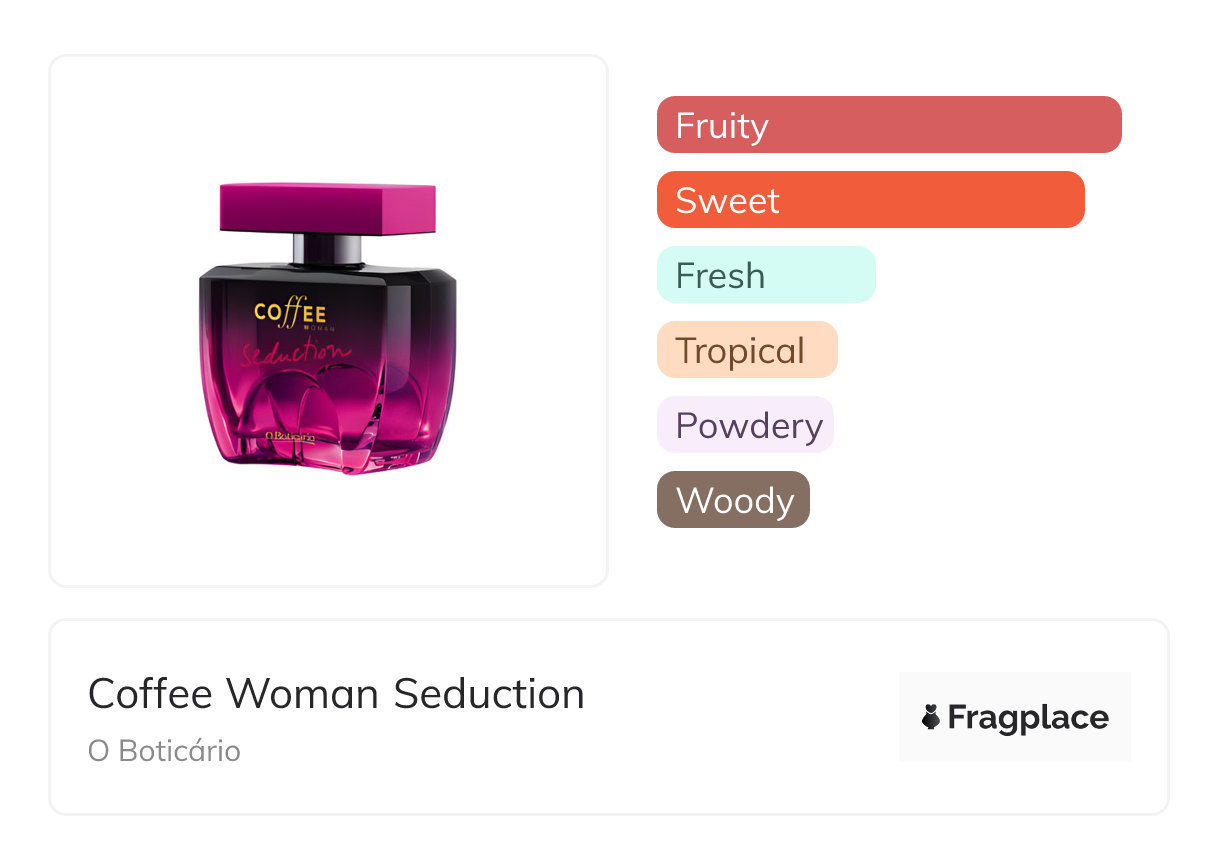Pick the Woody accord tag
Viewport: 1218px width, 864px height.
click(x=732, y=500)
